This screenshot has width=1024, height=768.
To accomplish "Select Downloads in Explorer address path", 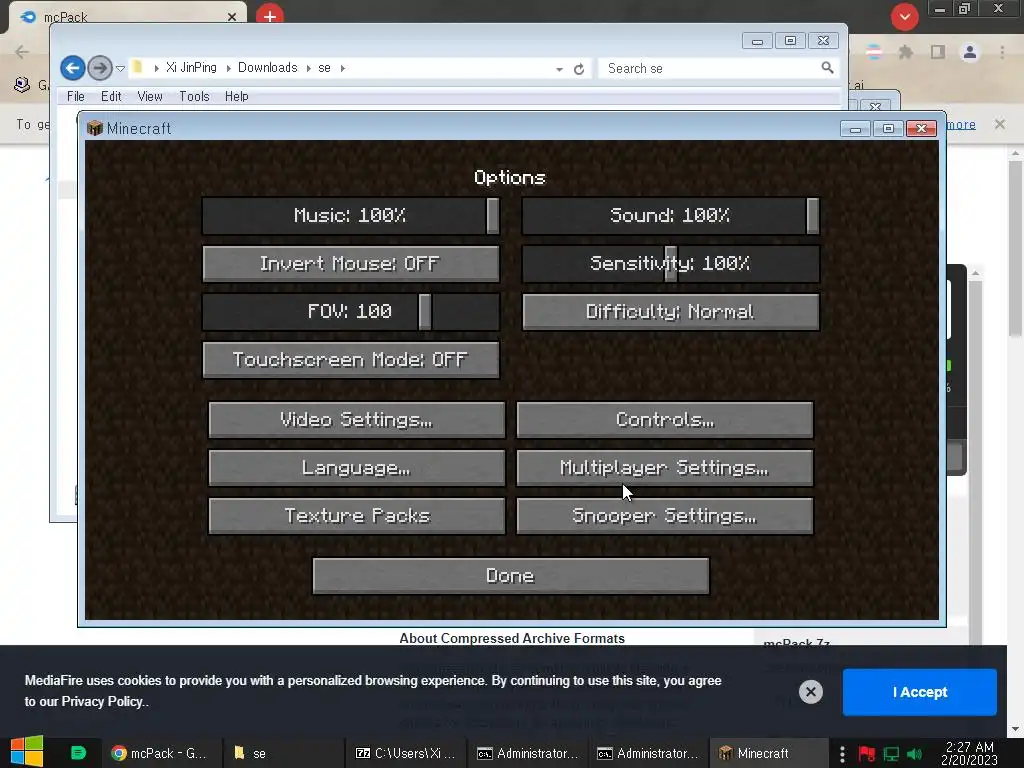I will pos(267,68).
